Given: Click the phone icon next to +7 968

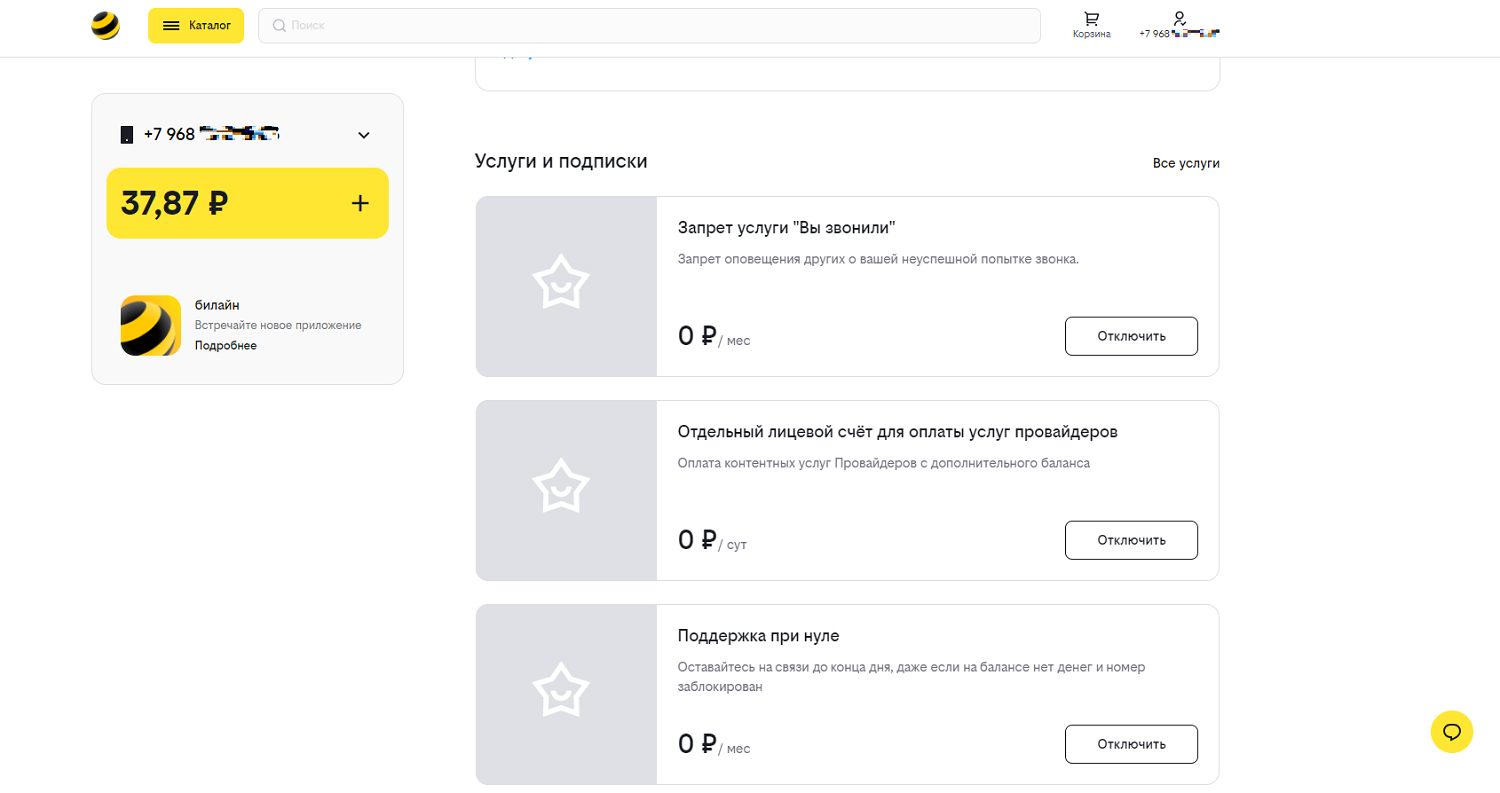Looking at the screenshot, I should [127, 135].
